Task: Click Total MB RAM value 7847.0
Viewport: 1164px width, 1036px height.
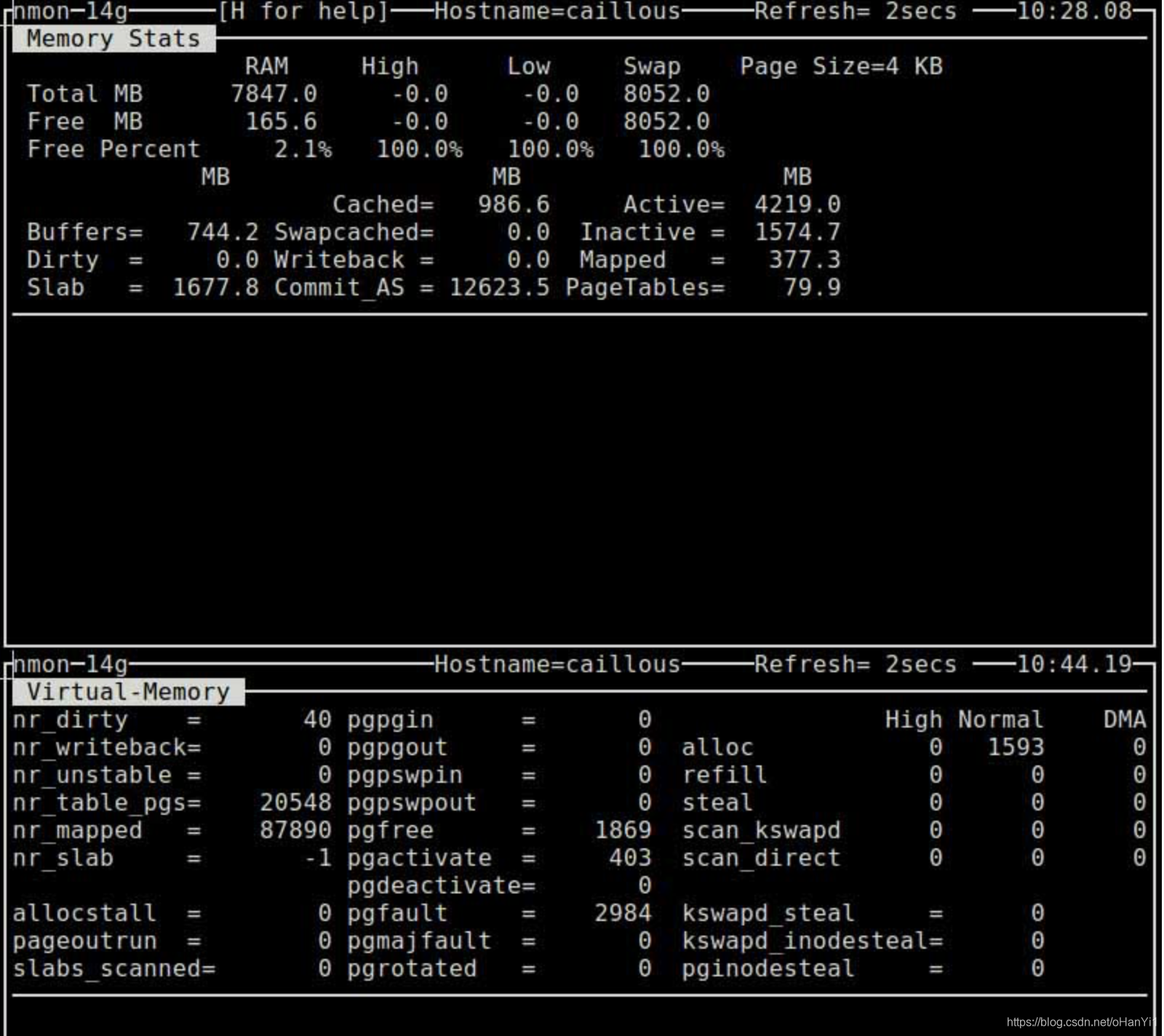Action: (274, 94)
